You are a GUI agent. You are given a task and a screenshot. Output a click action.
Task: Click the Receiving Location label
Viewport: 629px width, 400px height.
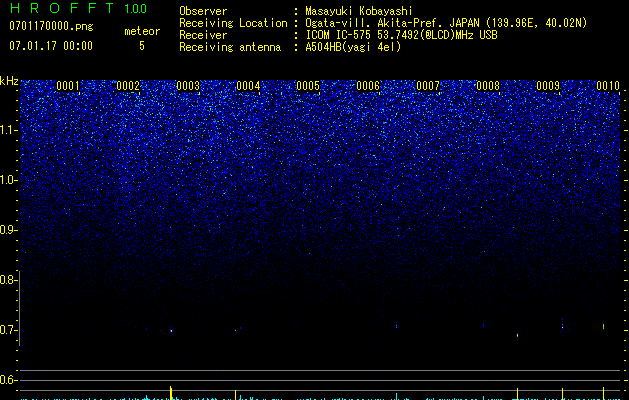coord(233,23)
